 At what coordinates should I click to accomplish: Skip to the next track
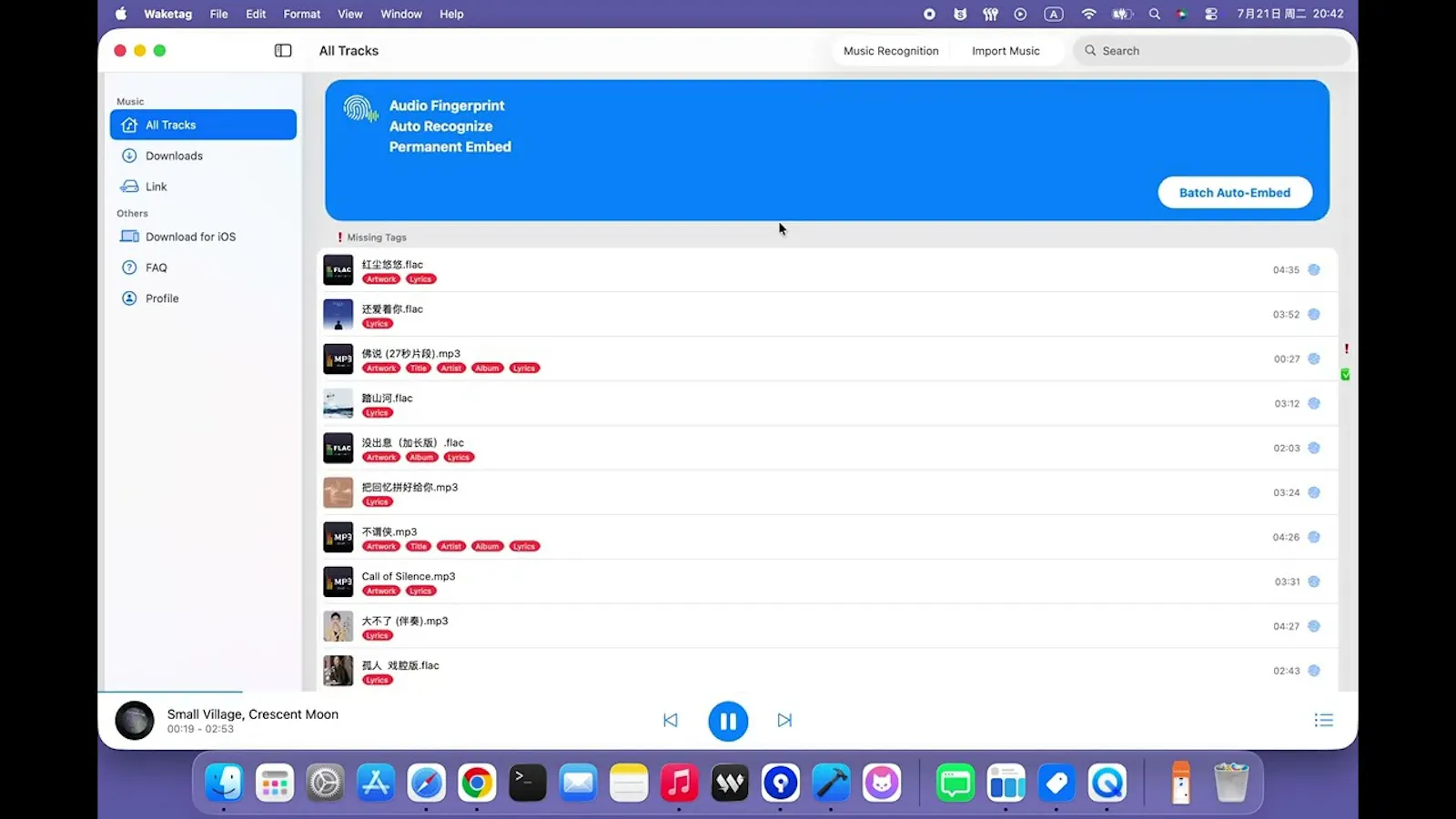(784, 721)
